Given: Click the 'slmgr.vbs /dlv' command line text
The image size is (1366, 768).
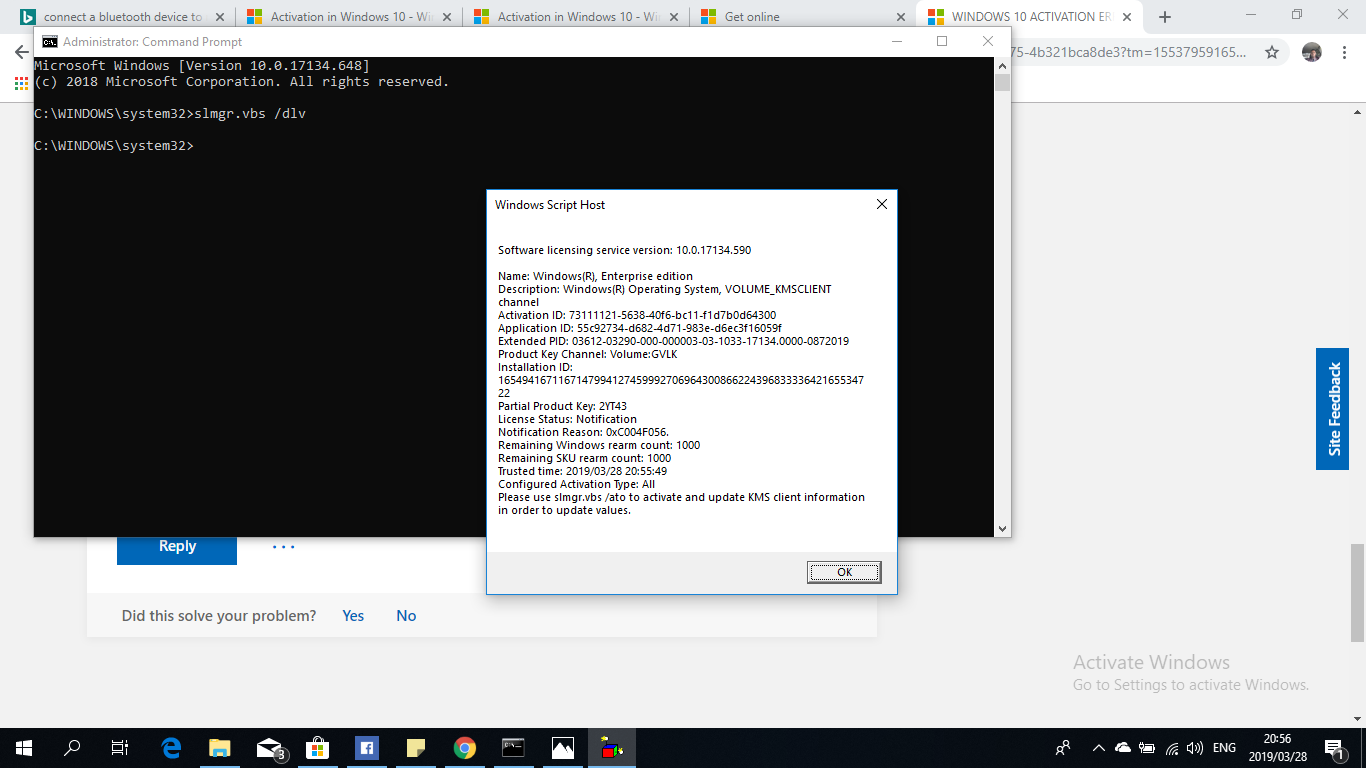Looking at the screenshot, I should tap(250, 114).
